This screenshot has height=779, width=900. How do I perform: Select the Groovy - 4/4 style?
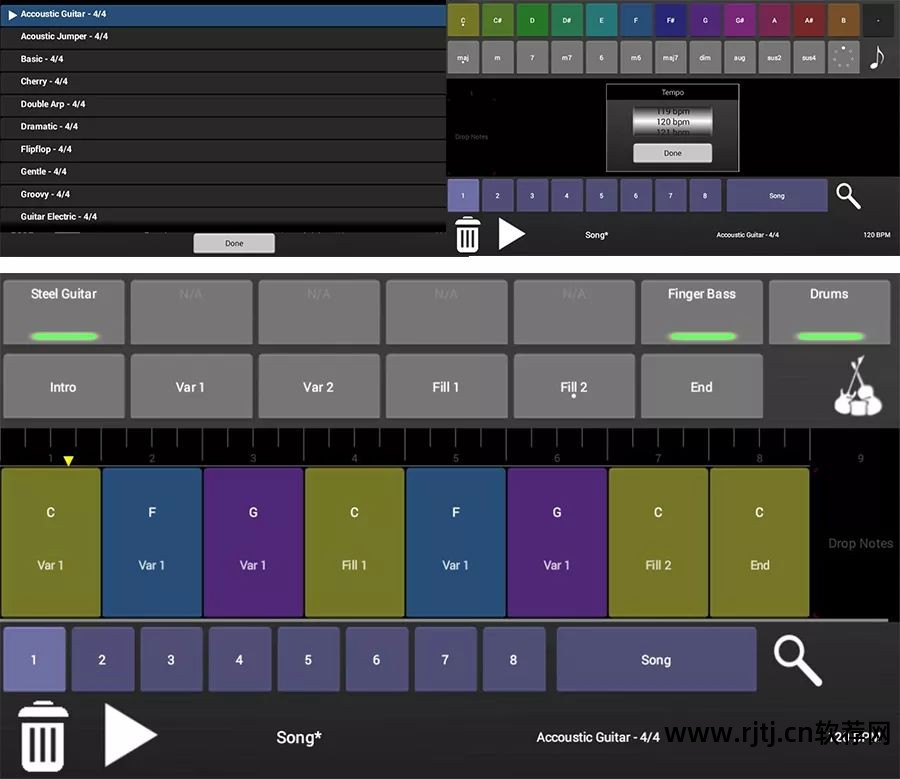click(223, 195)
